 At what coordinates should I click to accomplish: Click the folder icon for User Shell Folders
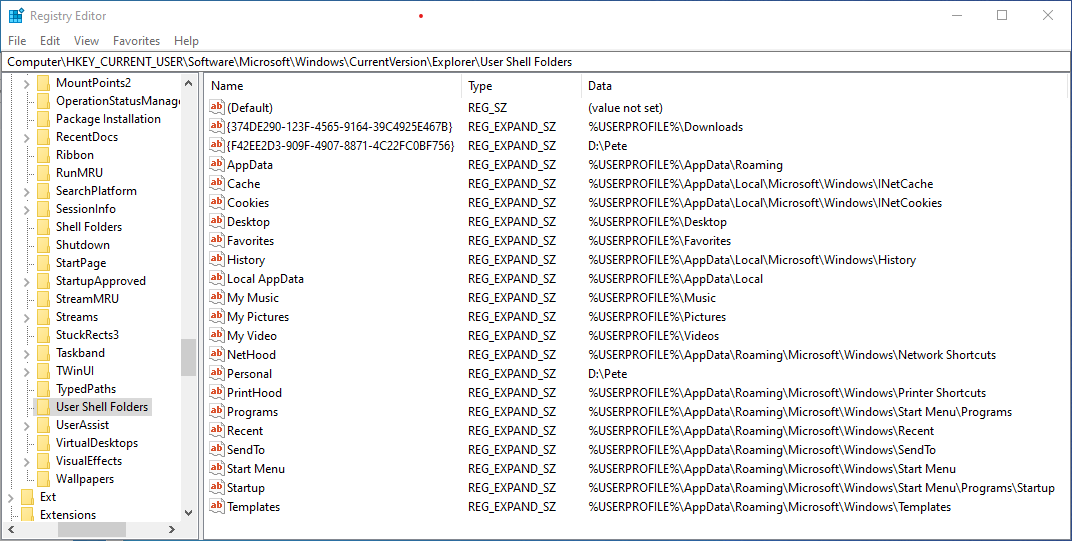coord(44,407)
